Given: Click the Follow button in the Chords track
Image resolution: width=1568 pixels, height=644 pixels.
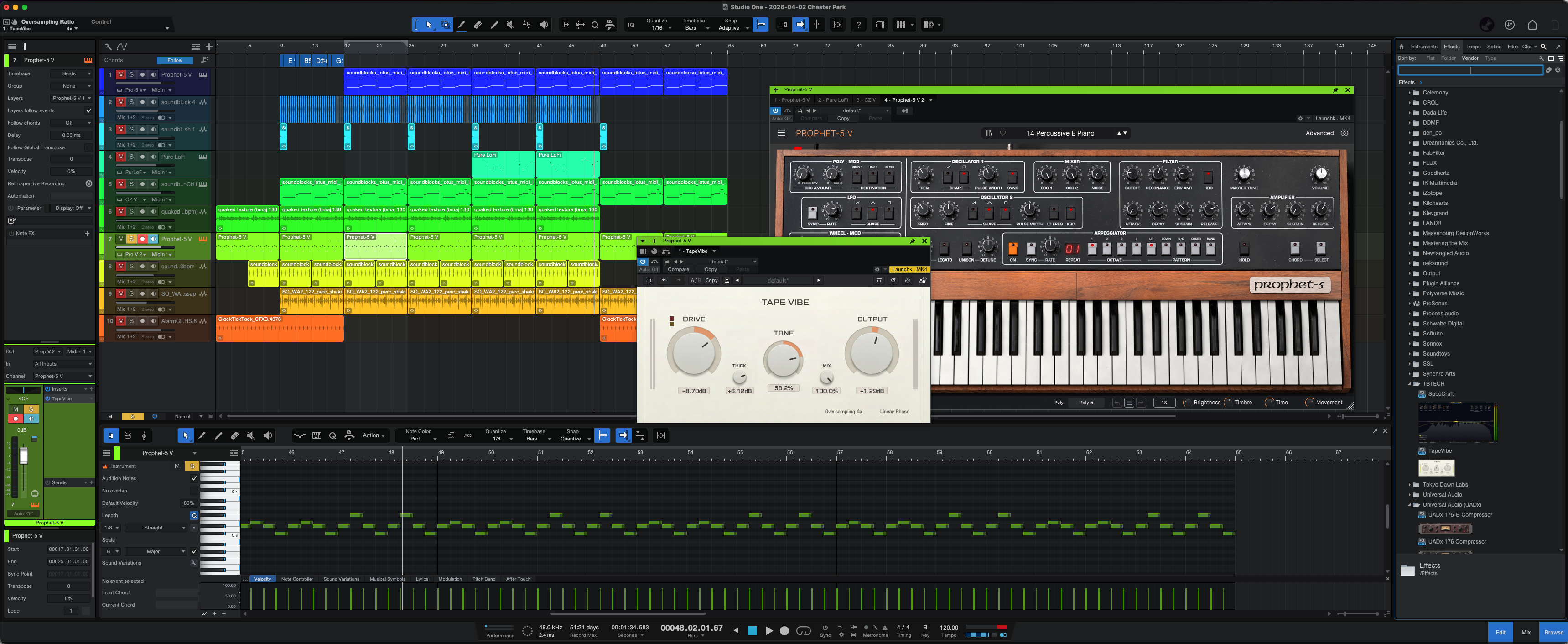Looking at the screenshot, I should pyautogui.click(x=175, y=60).
